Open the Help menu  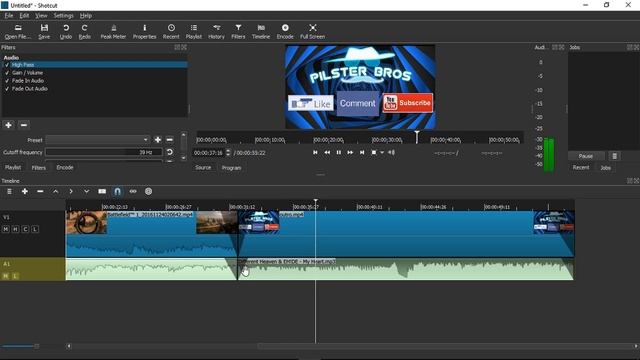click(x=85, y=16)
